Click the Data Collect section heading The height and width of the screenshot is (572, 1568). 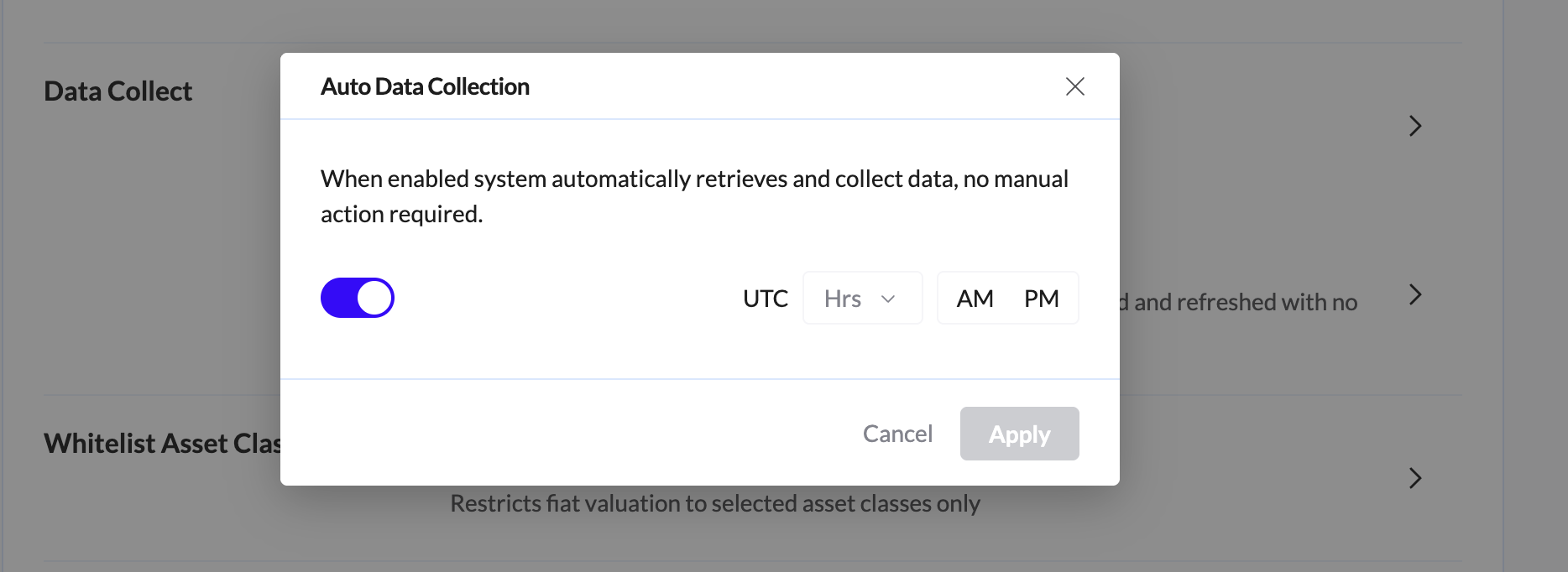118,91
